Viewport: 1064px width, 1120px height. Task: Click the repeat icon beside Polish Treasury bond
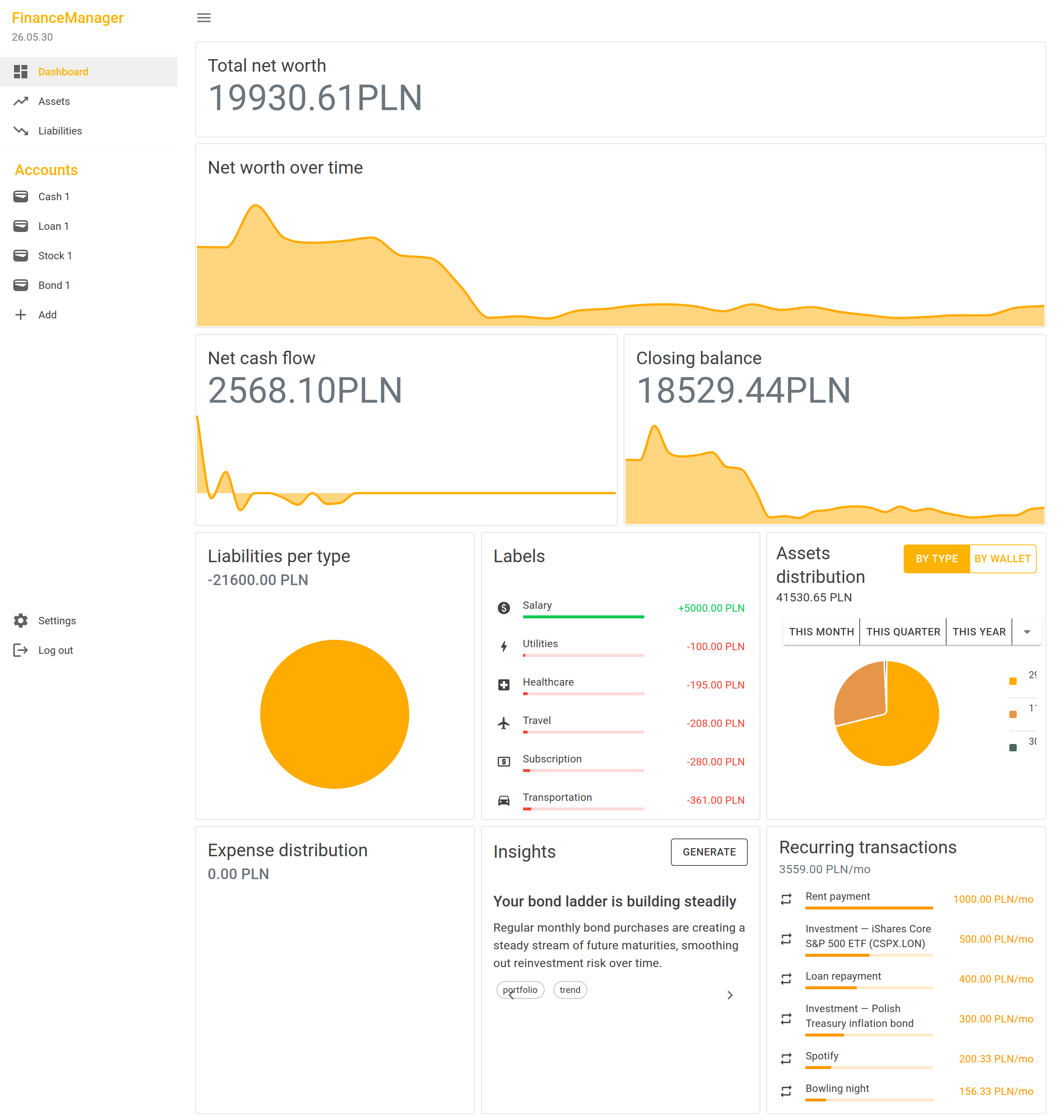[786, 1018]
